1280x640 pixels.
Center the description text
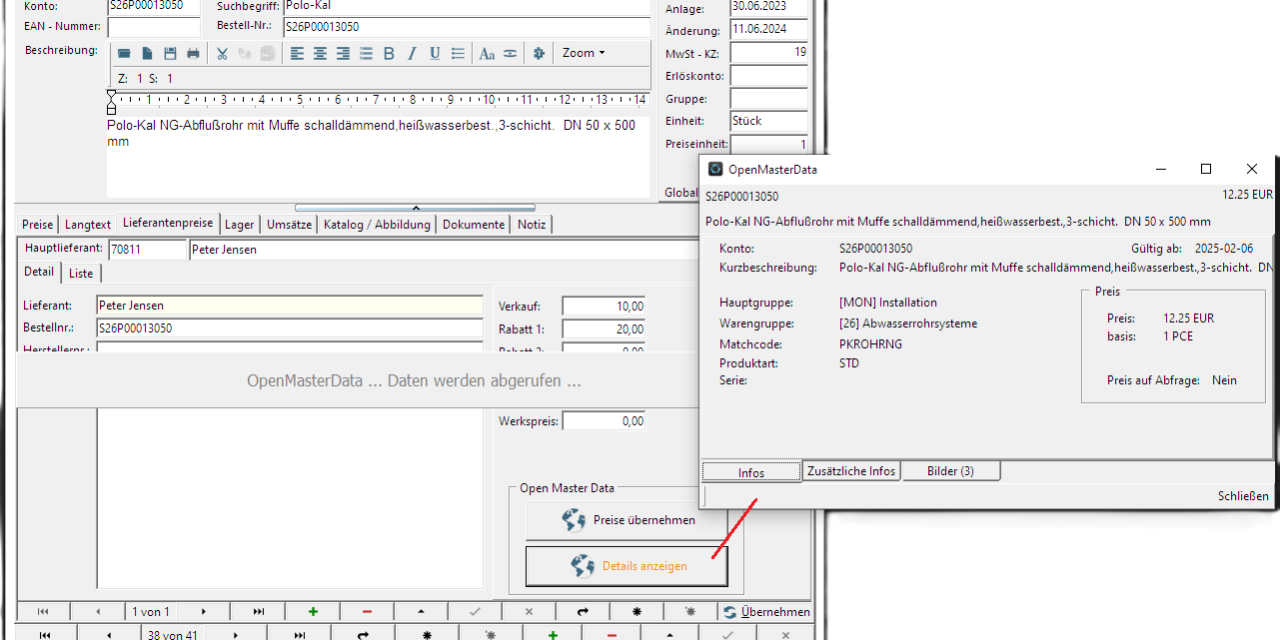pyautogui.click(x=320, y=54)
